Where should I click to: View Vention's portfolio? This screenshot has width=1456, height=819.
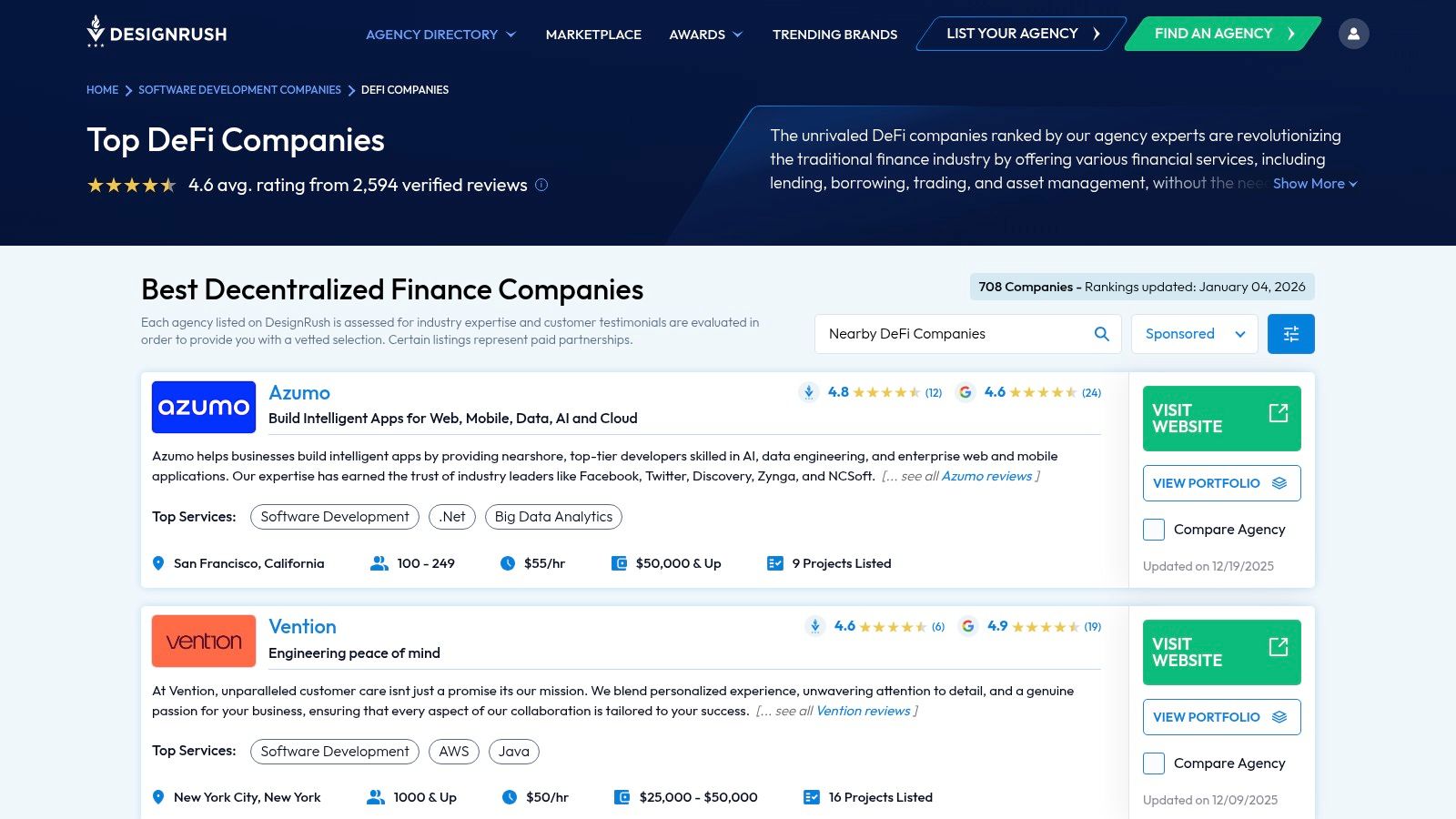coord(1221,717)
